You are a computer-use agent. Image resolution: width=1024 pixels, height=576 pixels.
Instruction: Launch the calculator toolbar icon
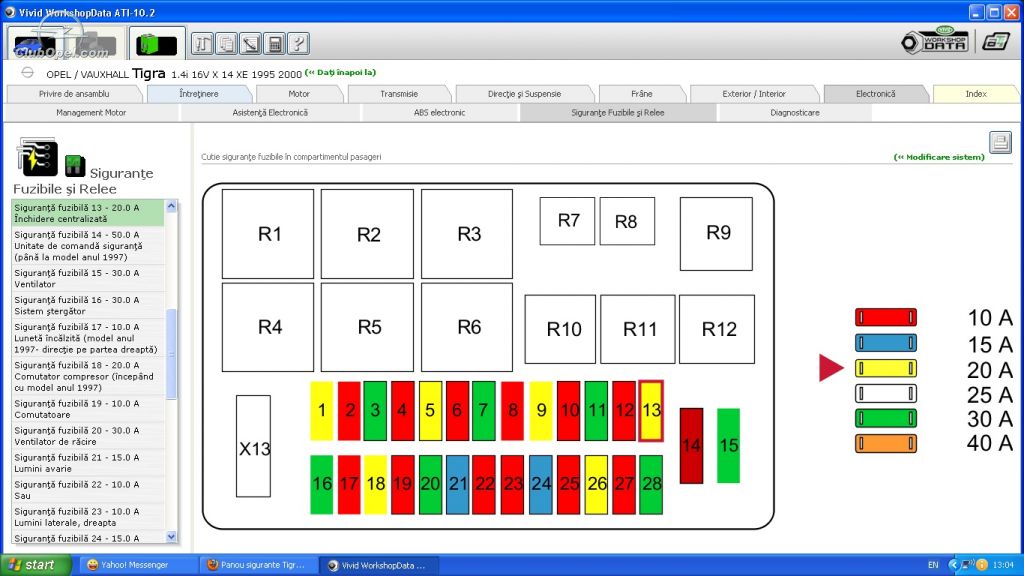tap(275, 44)
